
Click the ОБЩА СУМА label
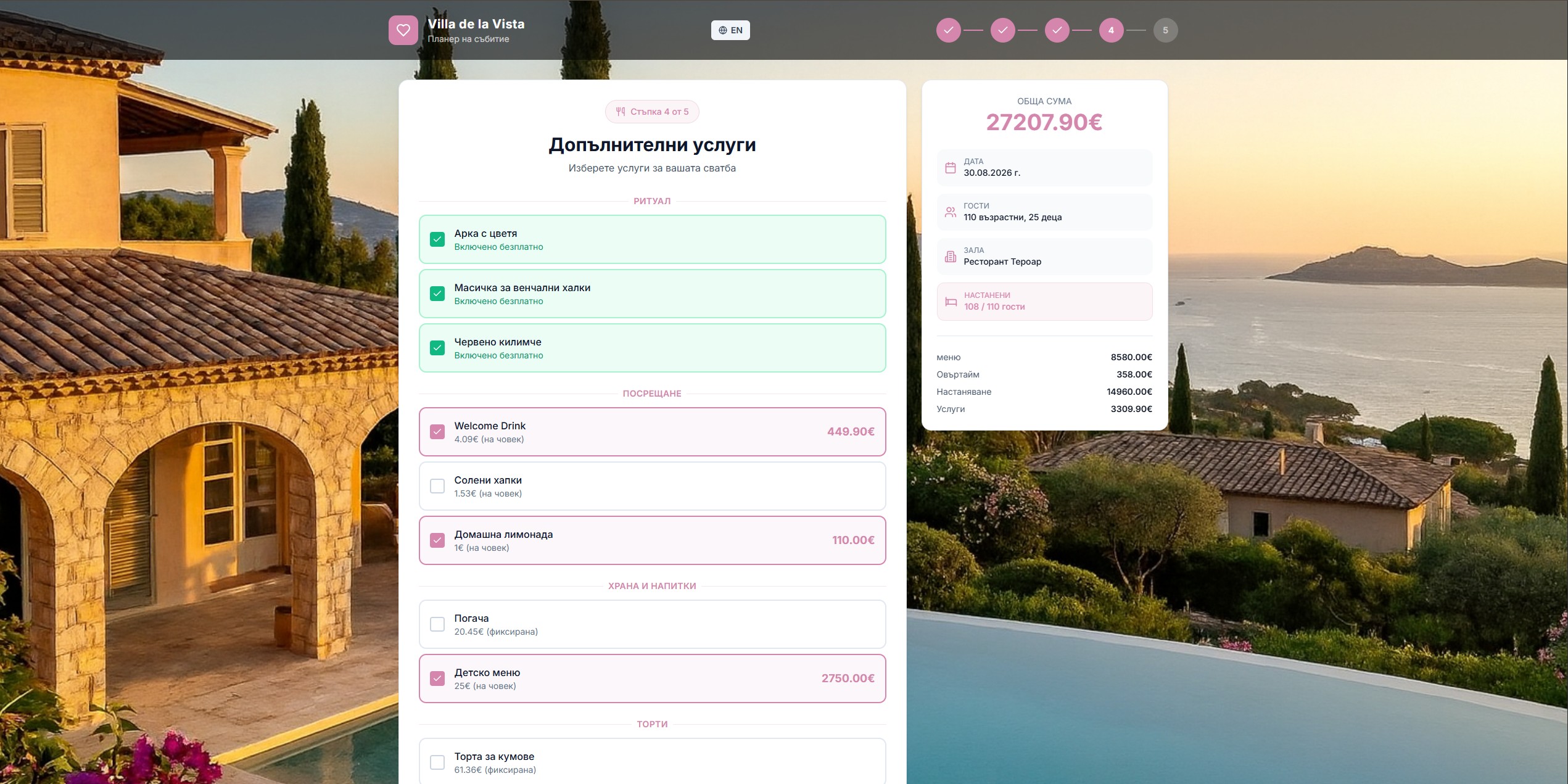coord(1044,101)
